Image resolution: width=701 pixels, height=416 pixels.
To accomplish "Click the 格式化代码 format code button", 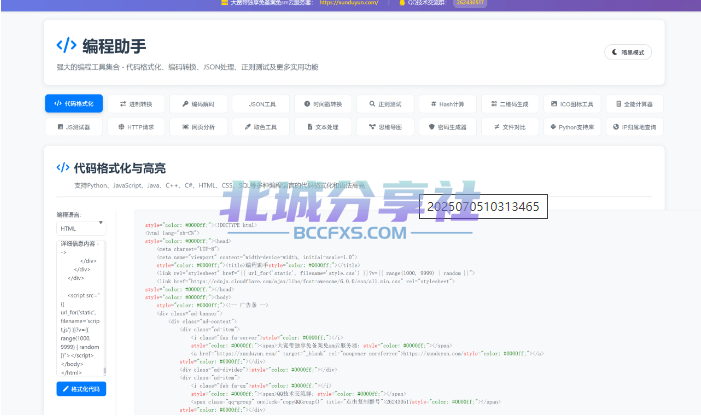I will click(x=81, y=389).
